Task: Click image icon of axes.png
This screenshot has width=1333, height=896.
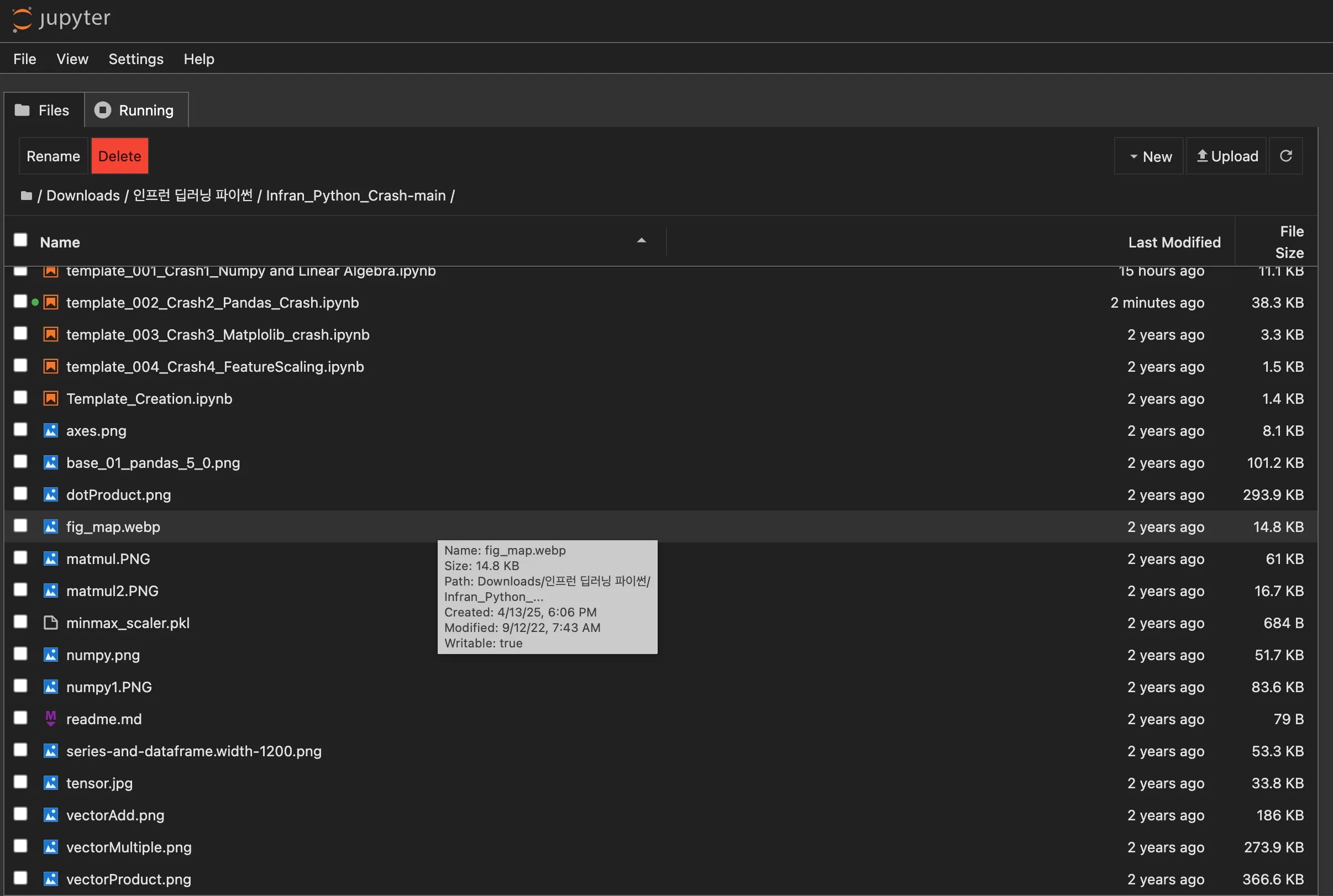Action: (x=51, y=430)
